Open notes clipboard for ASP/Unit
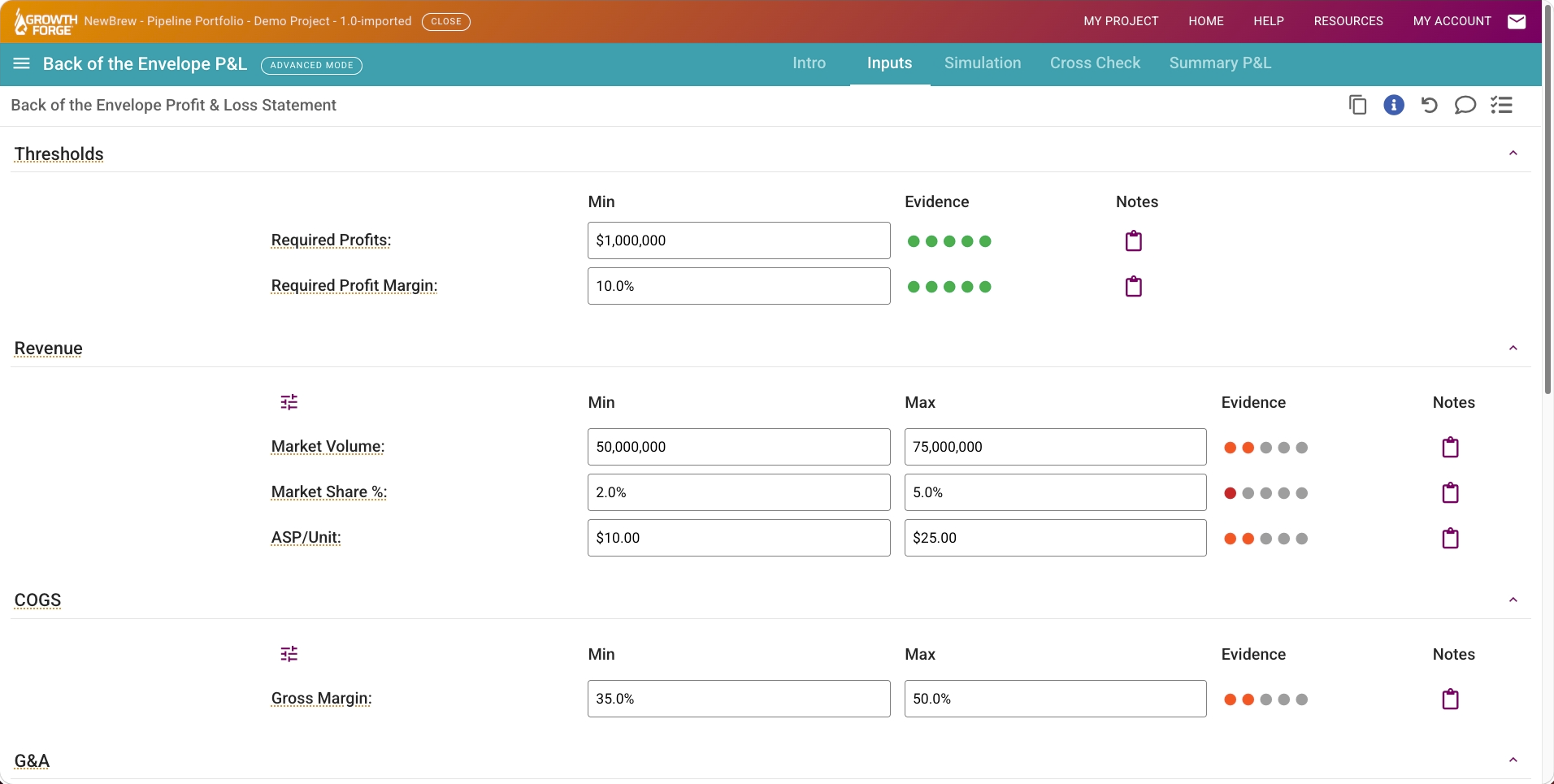Viewport: 1554px width, 784px height. pos(1451,538)
